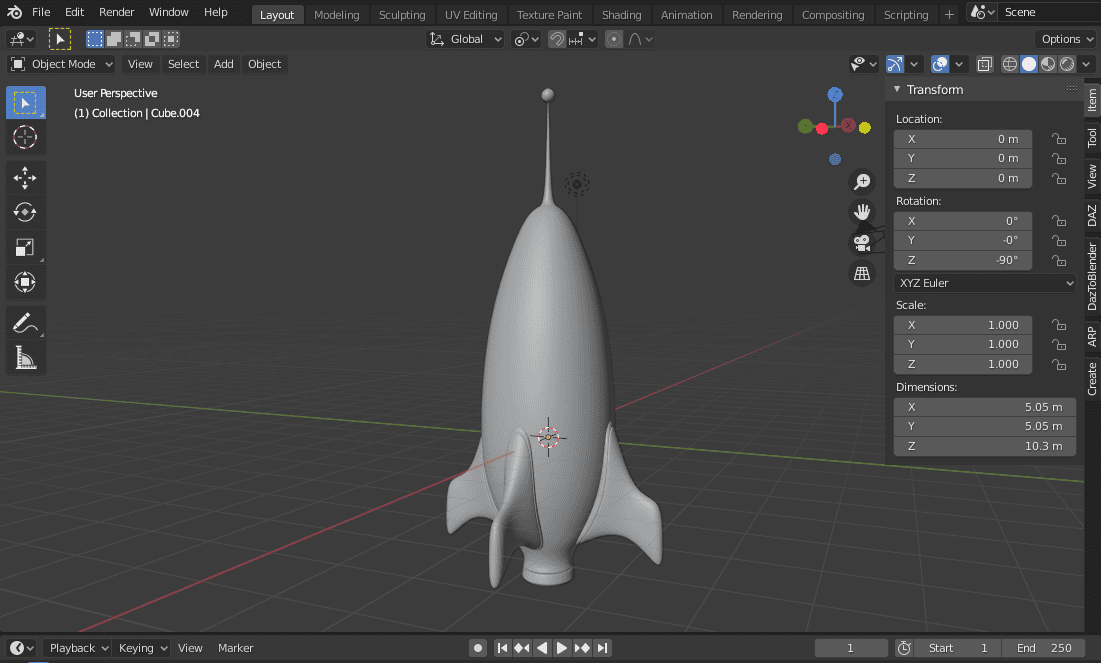Select the Rotate tool
The height and width of the screenshot is (663, 1101).
tap(25, 212)
